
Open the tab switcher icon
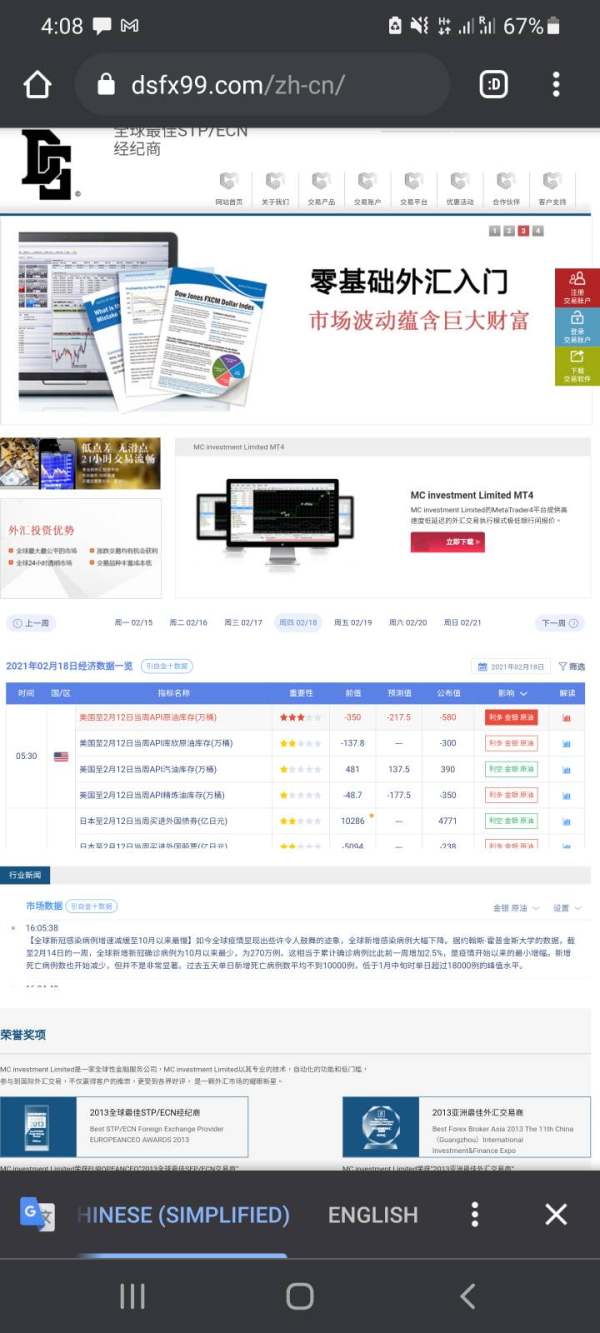point(493,85)
